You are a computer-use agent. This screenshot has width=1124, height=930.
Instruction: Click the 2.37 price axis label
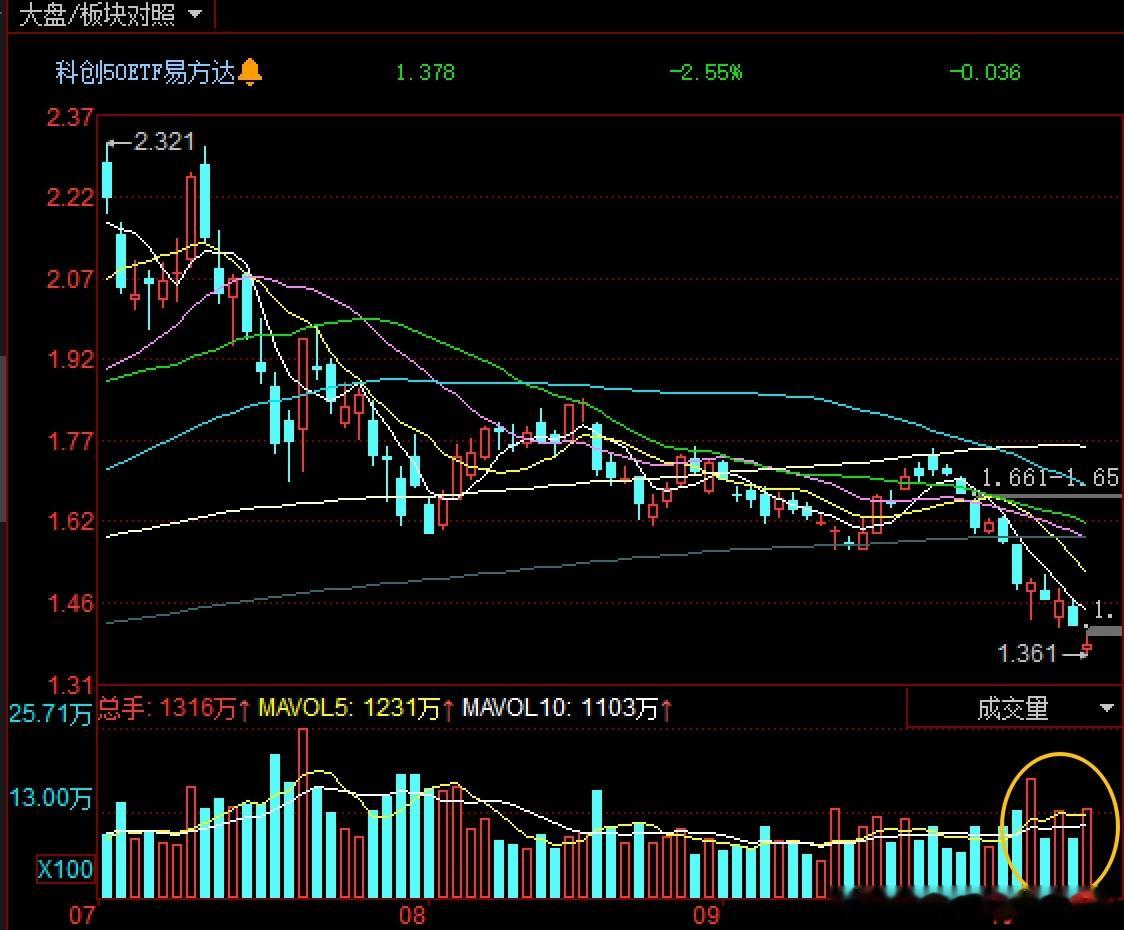tap(70, 117)
